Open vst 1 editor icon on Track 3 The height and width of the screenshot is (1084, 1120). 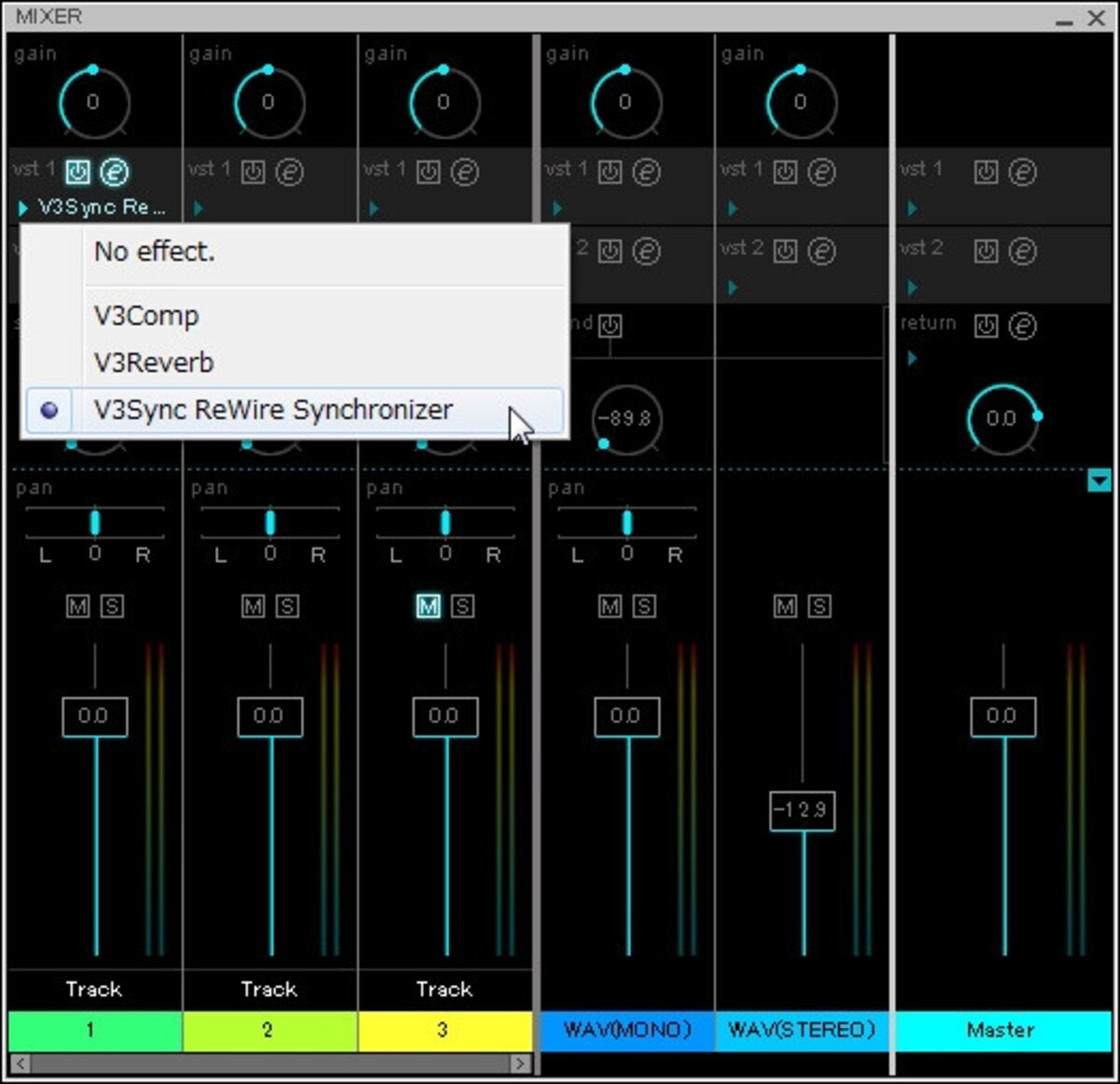pos(465,172)
